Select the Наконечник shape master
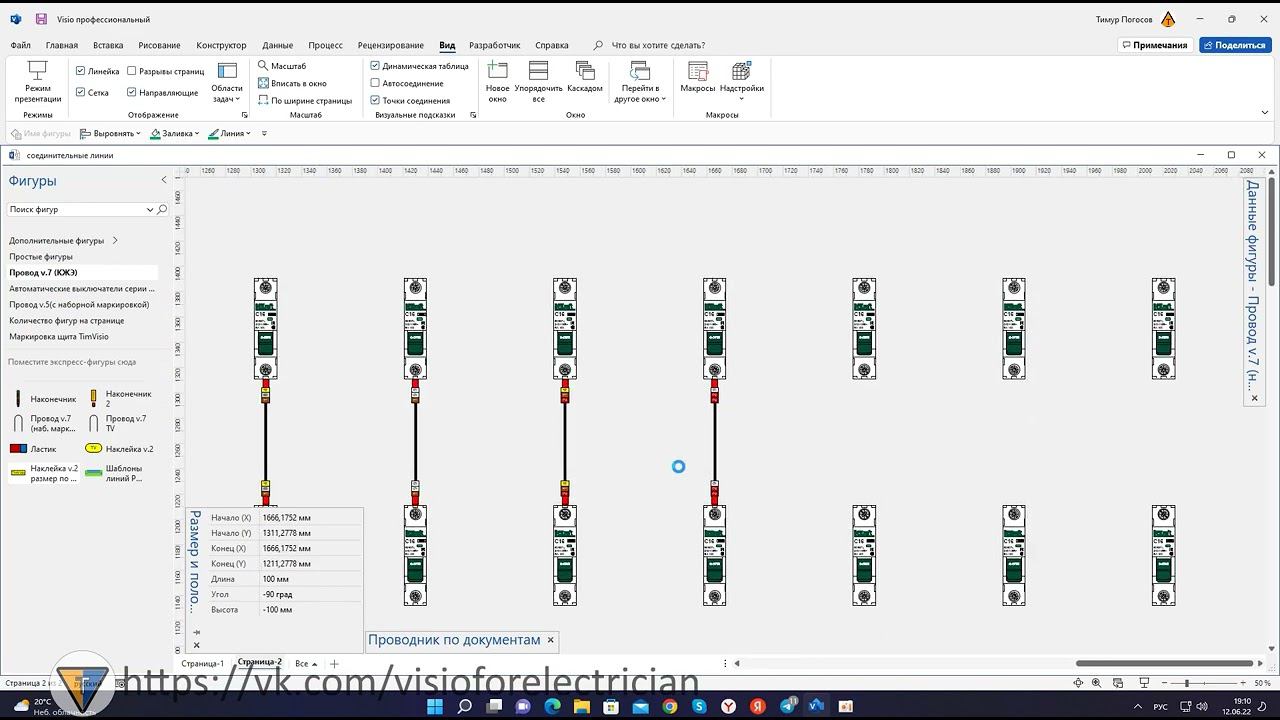 [x=45, y=398]
